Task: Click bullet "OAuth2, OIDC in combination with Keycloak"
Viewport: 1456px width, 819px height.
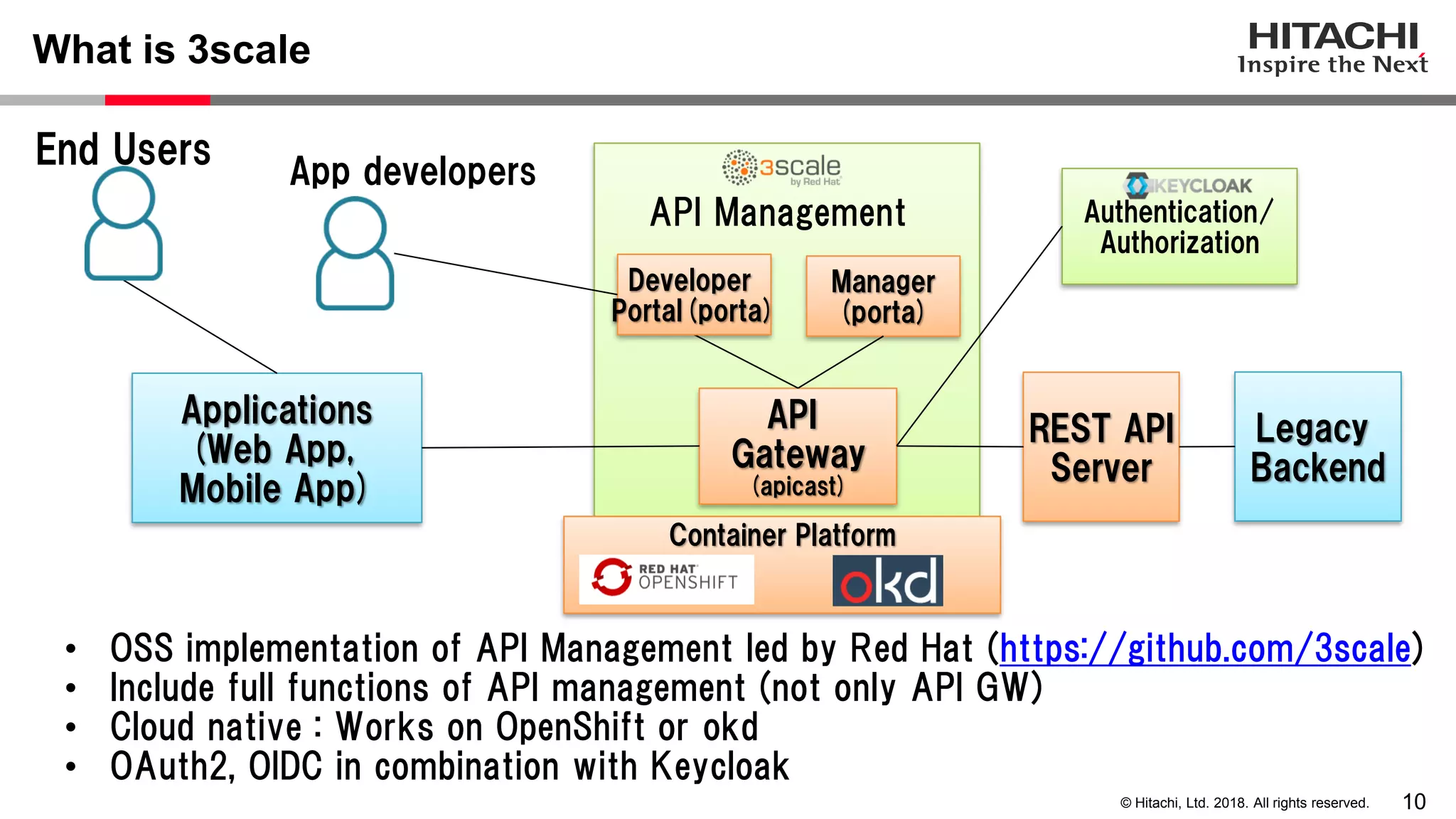Action: click(x=449, y=766)
